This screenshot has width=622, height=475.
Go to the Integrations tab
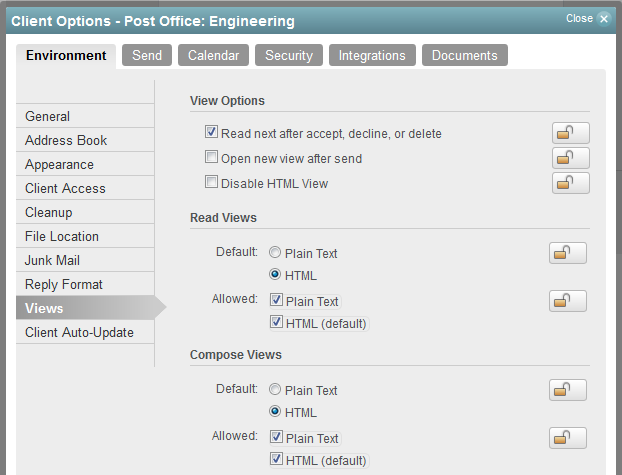coord(372,56)
